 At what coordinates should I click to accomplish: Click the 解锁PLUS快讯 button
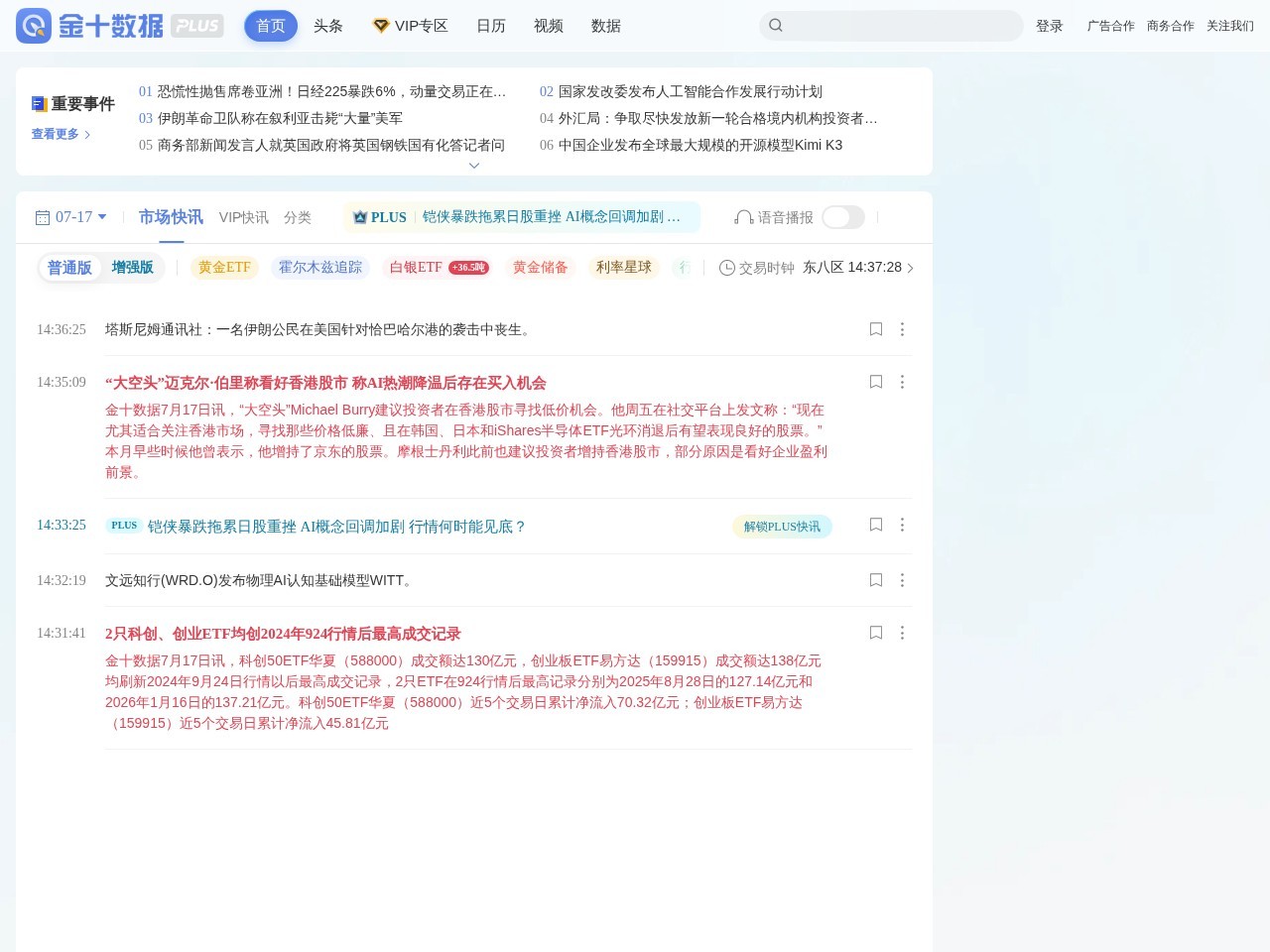pos(782,527)
